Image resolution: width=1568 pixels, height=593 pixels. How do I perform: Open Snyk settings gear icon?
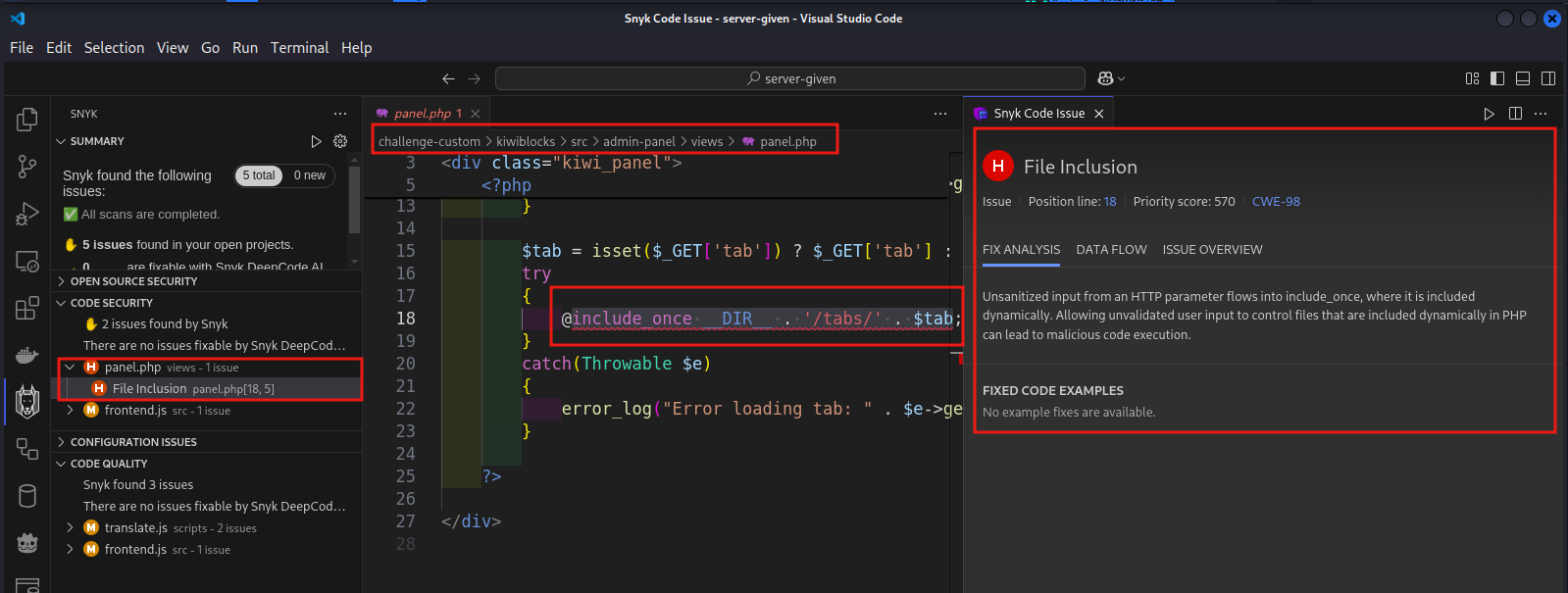coord(340,141)
